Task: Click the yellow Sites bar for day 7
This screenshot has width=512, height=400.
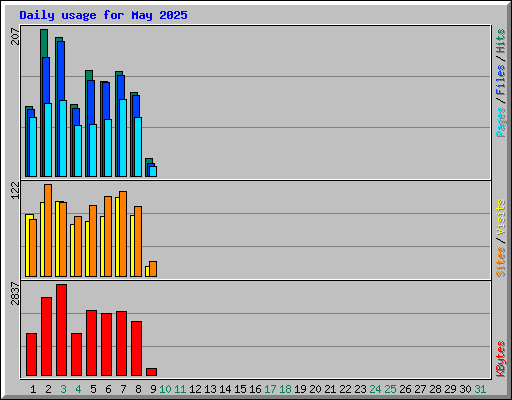Action: pos(117,237)
